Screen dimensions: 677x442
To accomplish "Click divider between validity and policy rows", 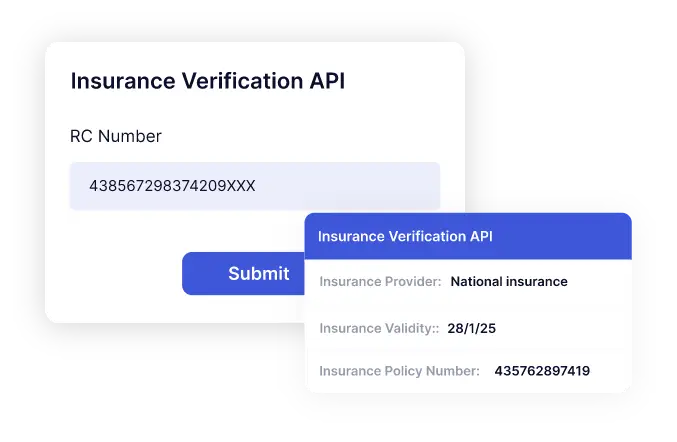I will coord(468,349).
